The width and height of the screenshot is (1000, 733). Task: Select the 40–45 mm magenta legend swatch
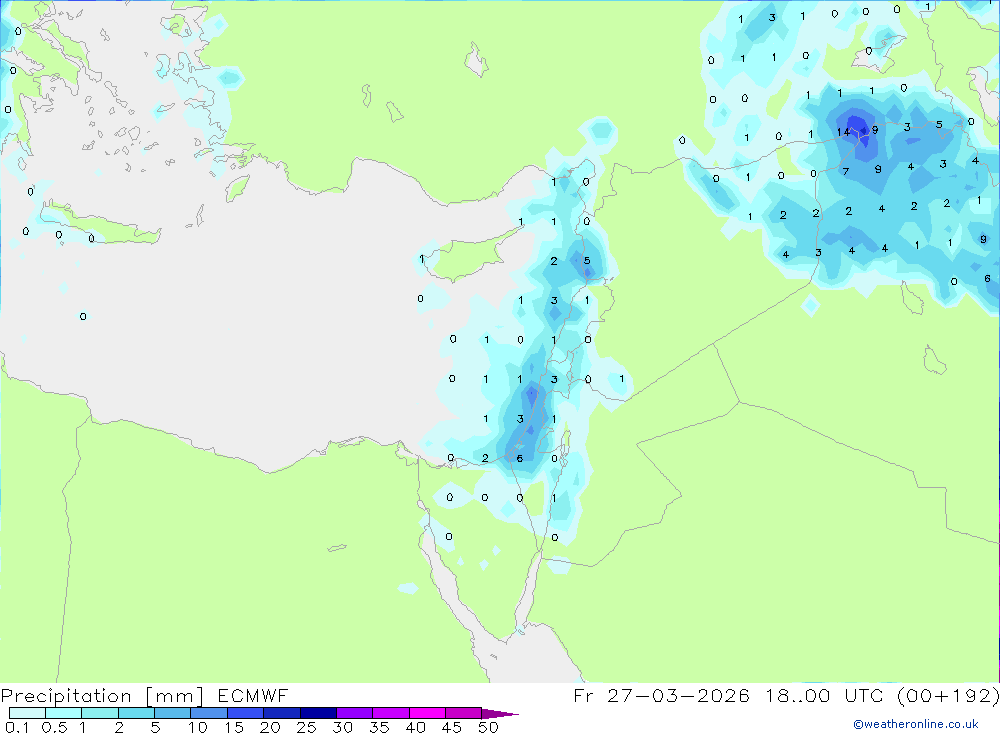coord(427,713)
